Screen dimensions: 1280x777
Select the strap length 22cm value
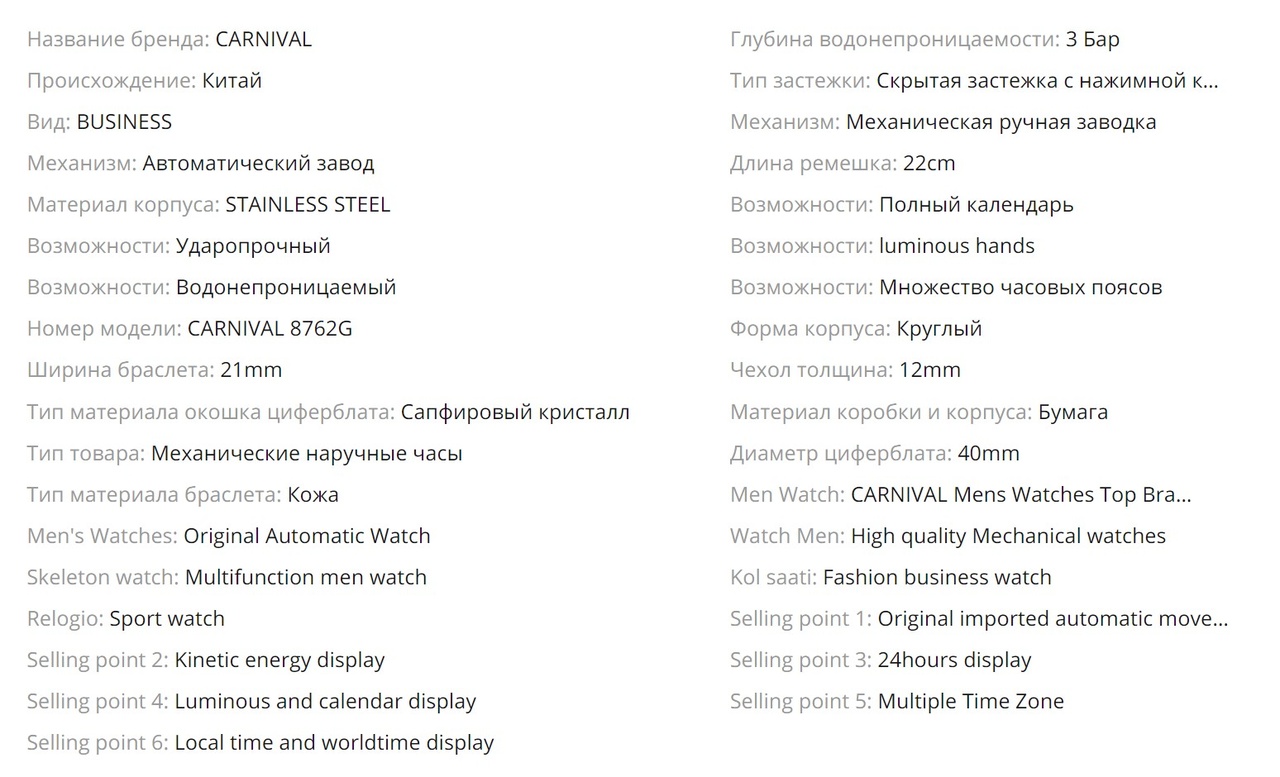(929, 163)
